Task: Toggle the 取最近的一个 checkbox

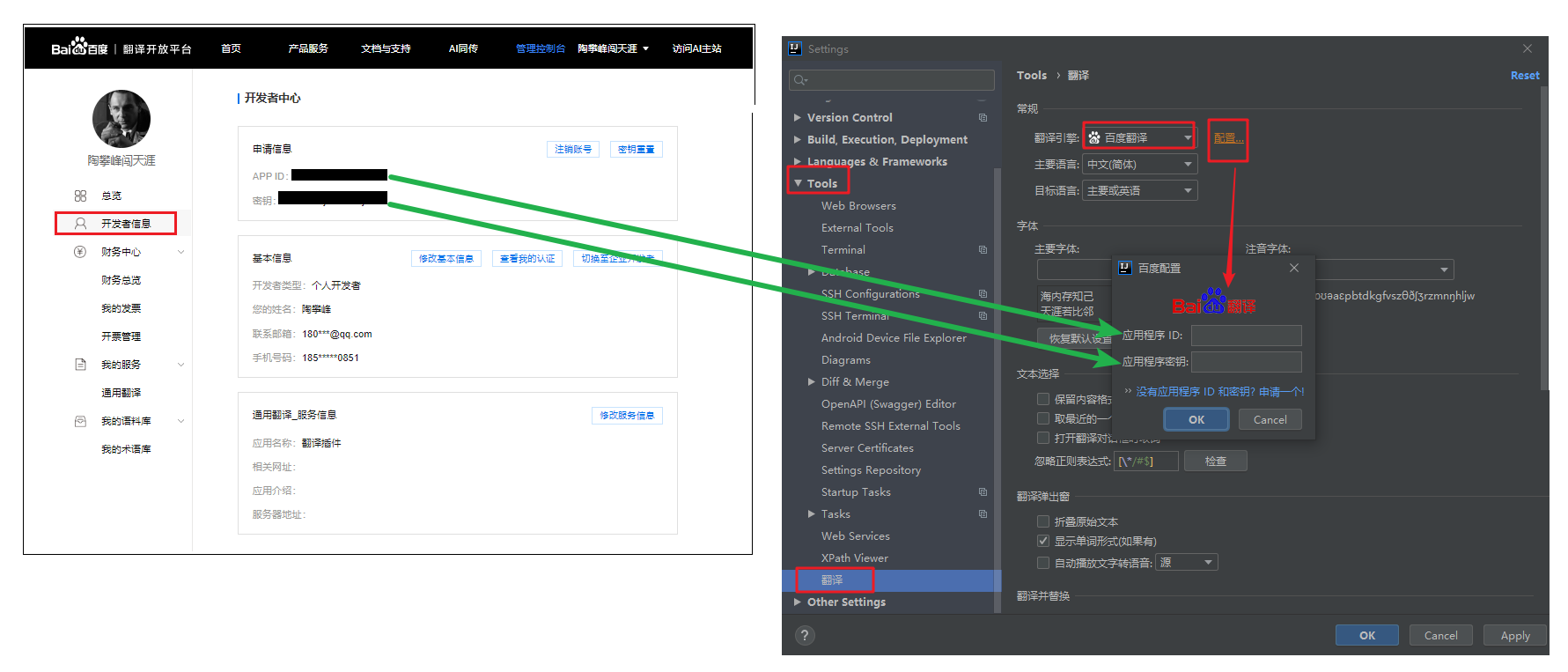Action: click(1043, 418)
